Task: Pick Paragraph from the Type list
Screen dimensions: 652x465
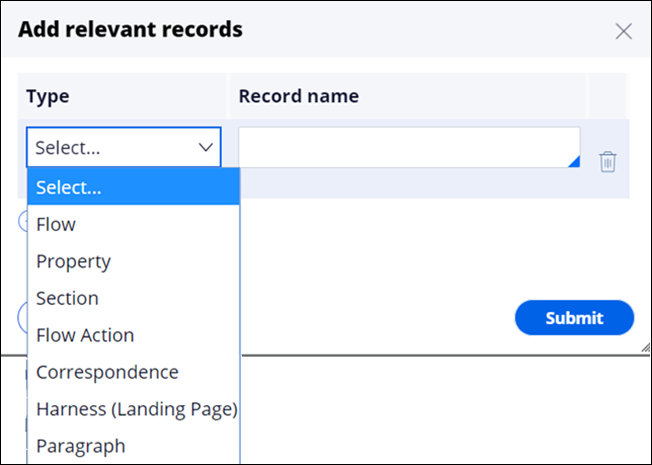Action: pyautogui.click(x=81, y=446)
